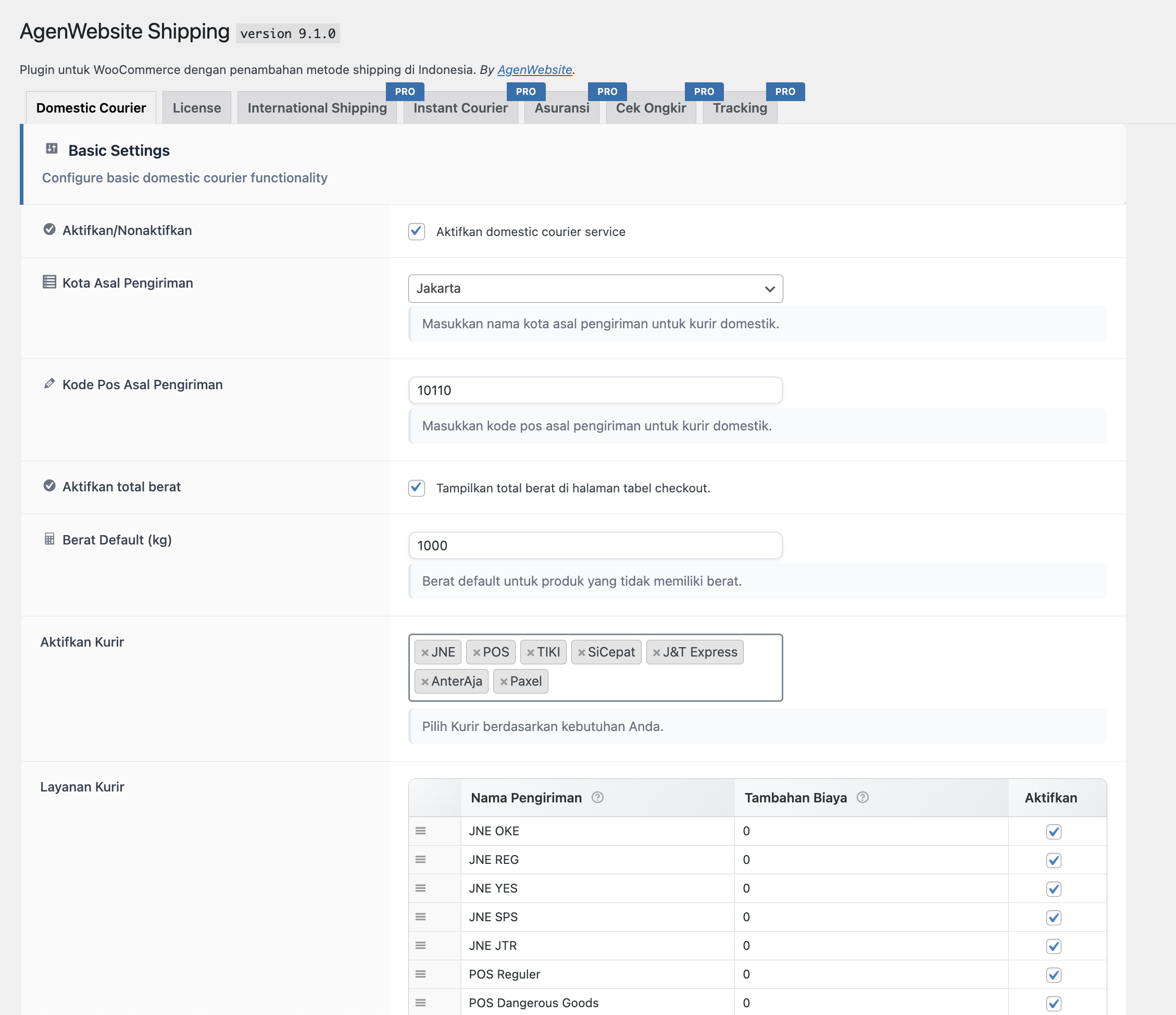
Task: Click the calculator icon beside Berat Default
Action: (49, 539)
